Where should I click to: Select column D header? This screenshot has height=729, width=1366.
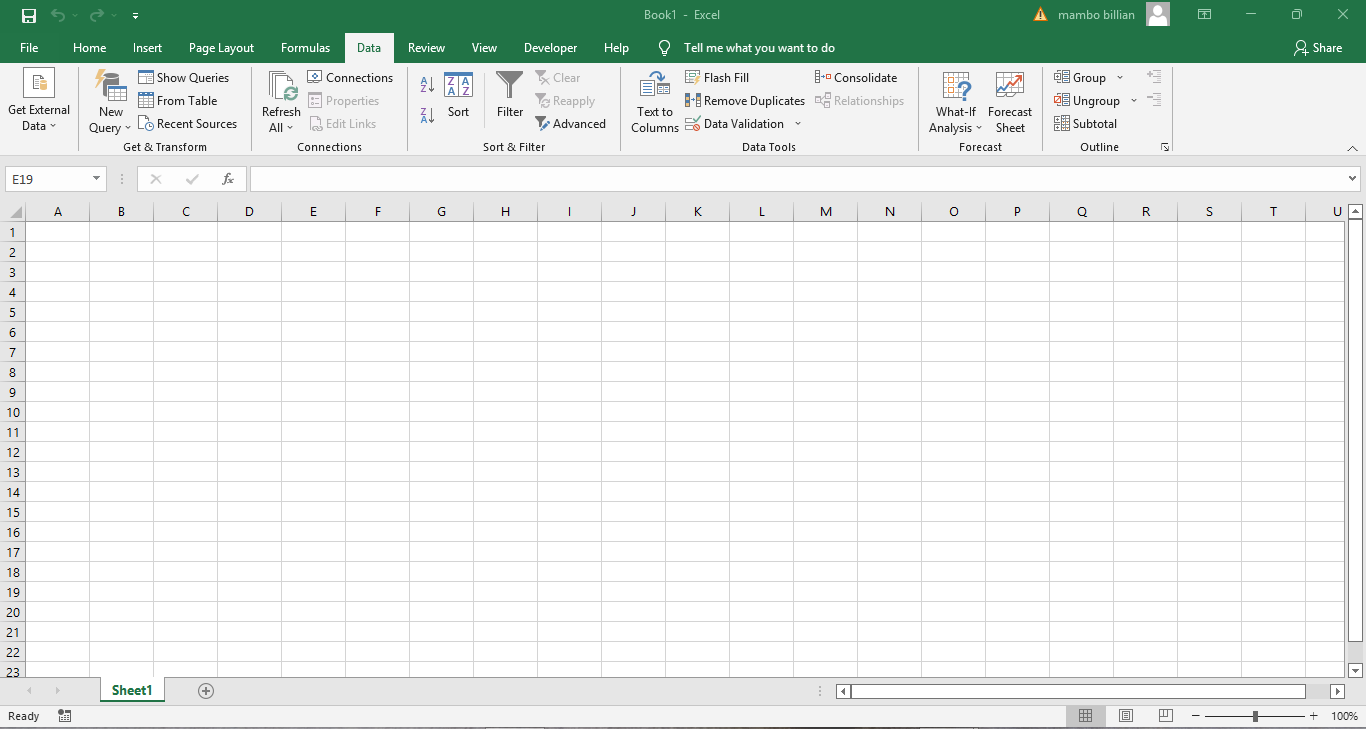(x=249, y=212)
